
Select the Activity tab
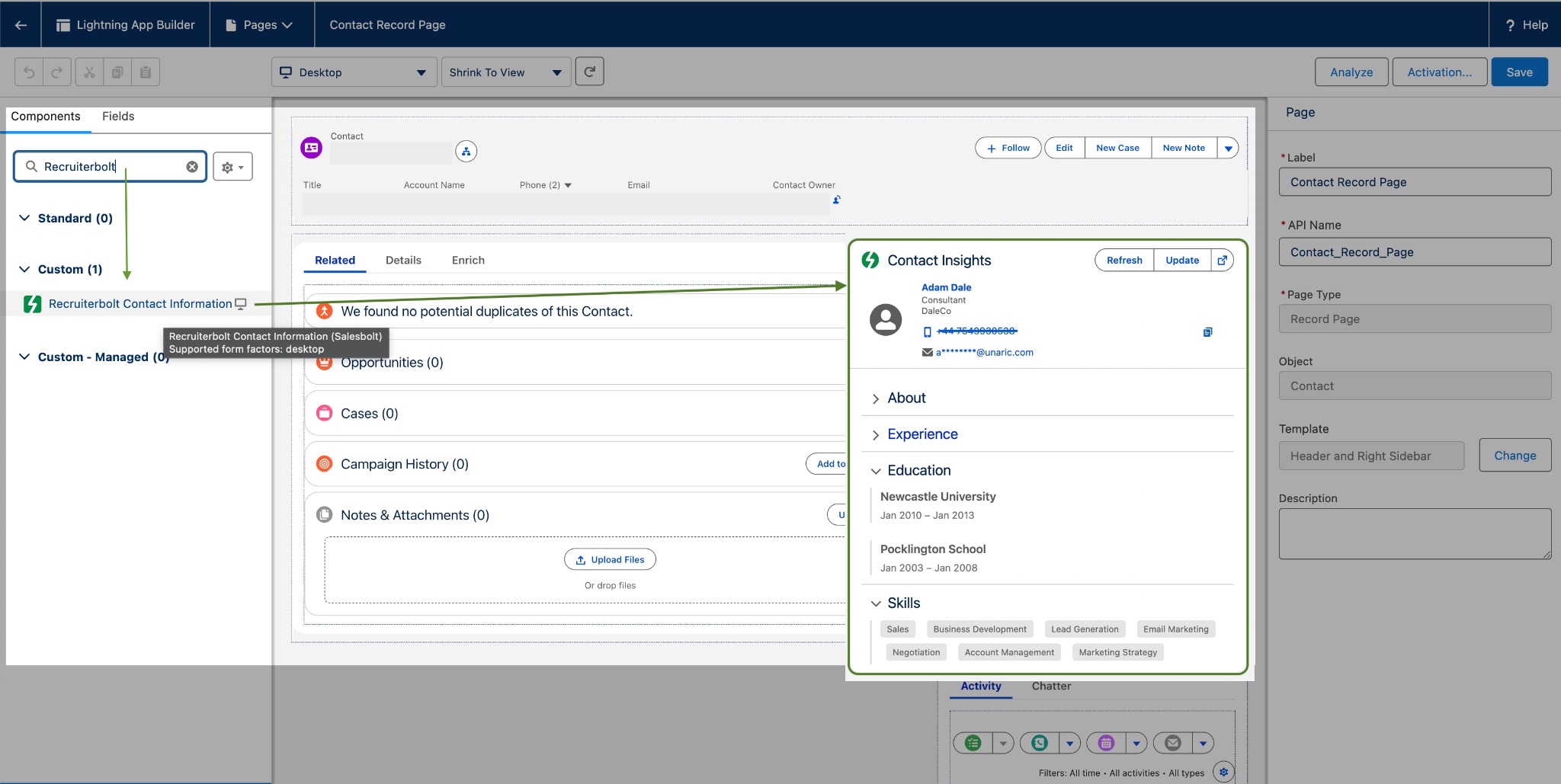click(981, 686)
